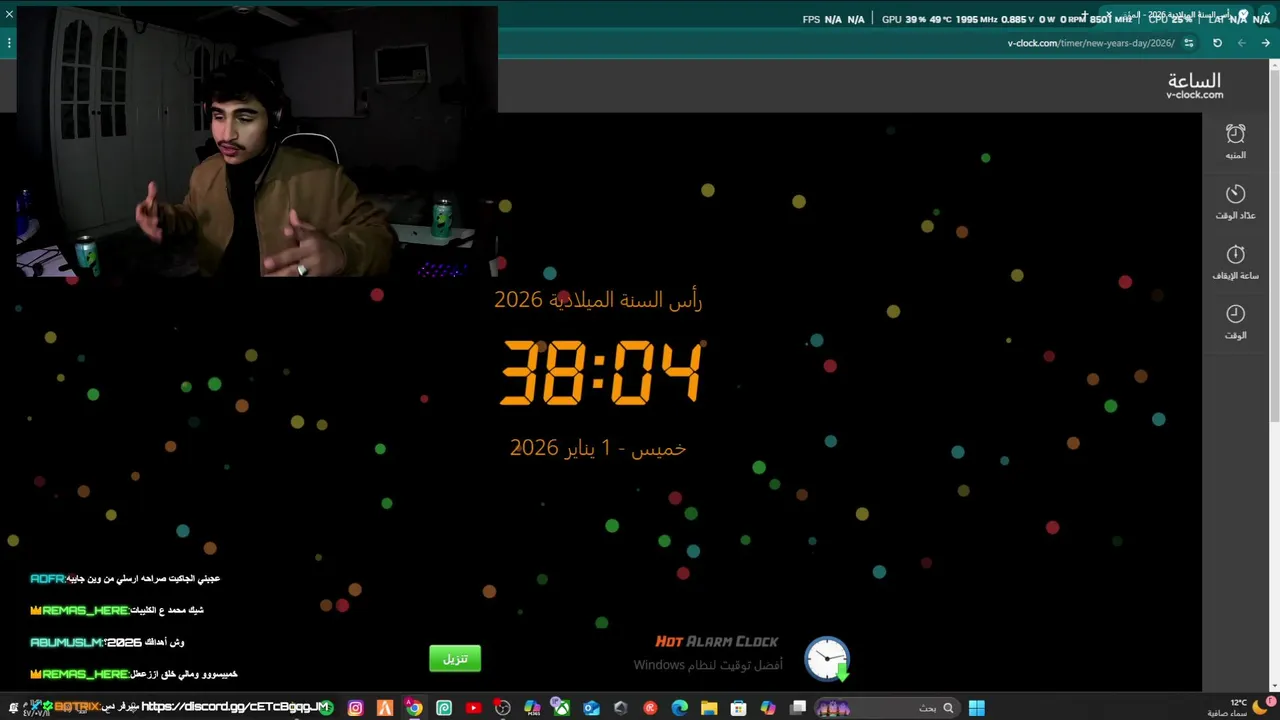Open Outlook from the taskbar
Screen dimensions: 1280x720
(x=591, y=708)
